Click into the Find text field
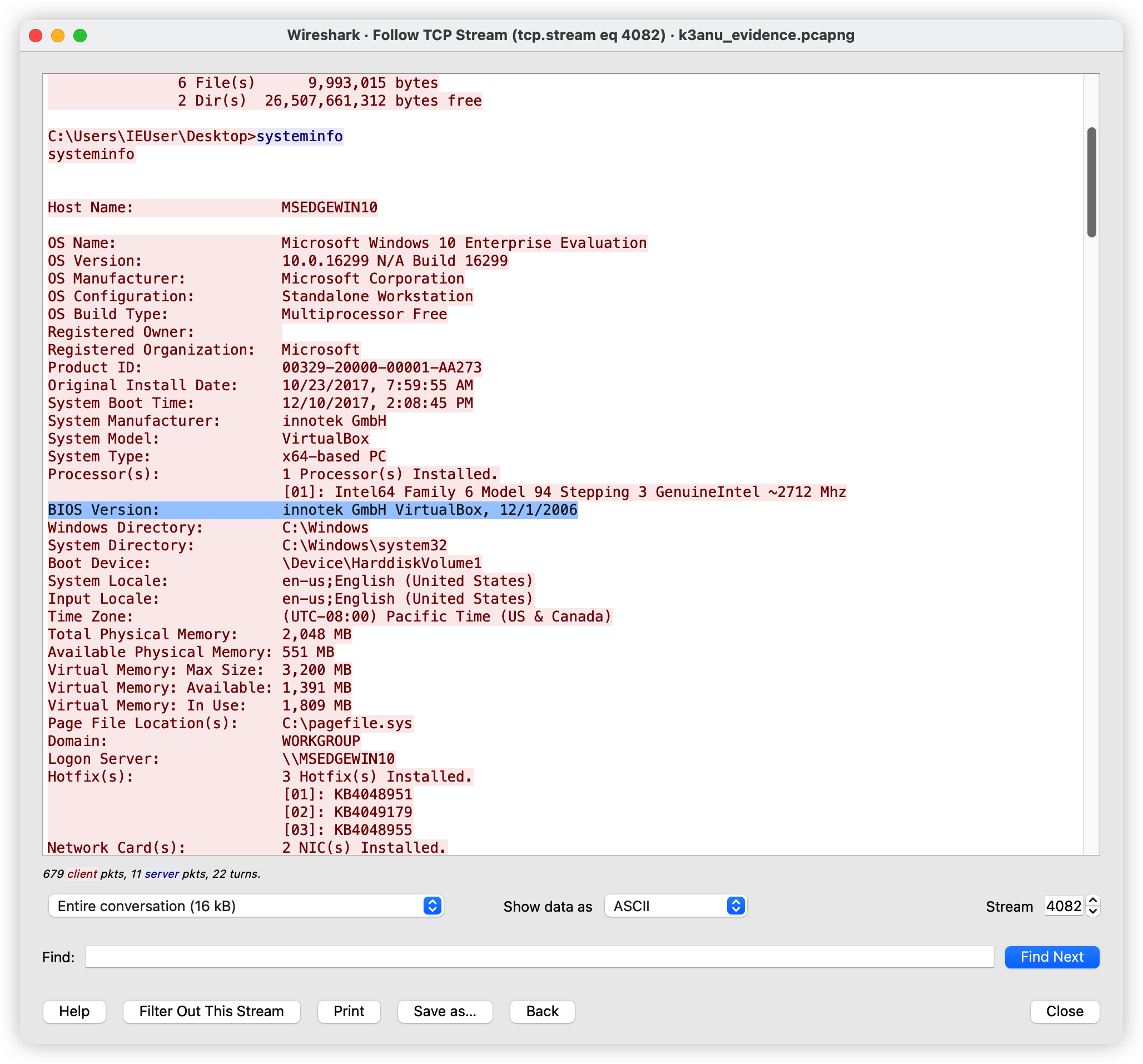Screen dimensions: 1143x1064 pos(539,957)
